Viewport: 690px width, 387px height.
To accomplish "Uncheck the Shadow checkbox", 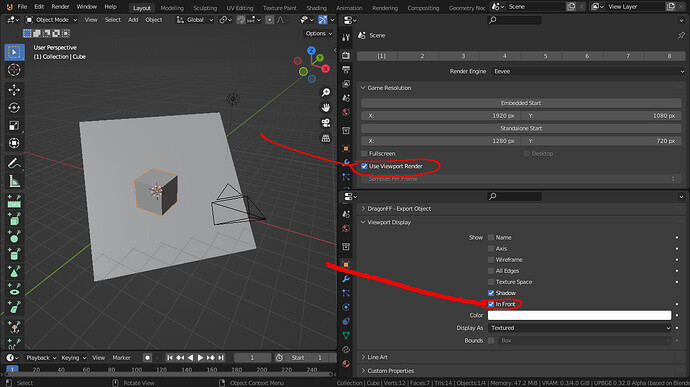I will [491, 293].
